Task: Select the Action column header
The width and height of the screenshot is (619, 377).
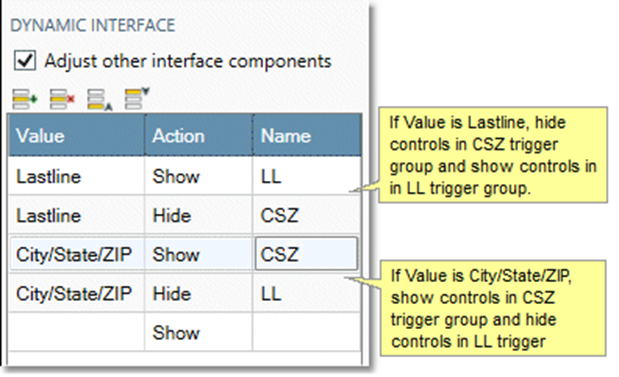Action: pos(199,135)
